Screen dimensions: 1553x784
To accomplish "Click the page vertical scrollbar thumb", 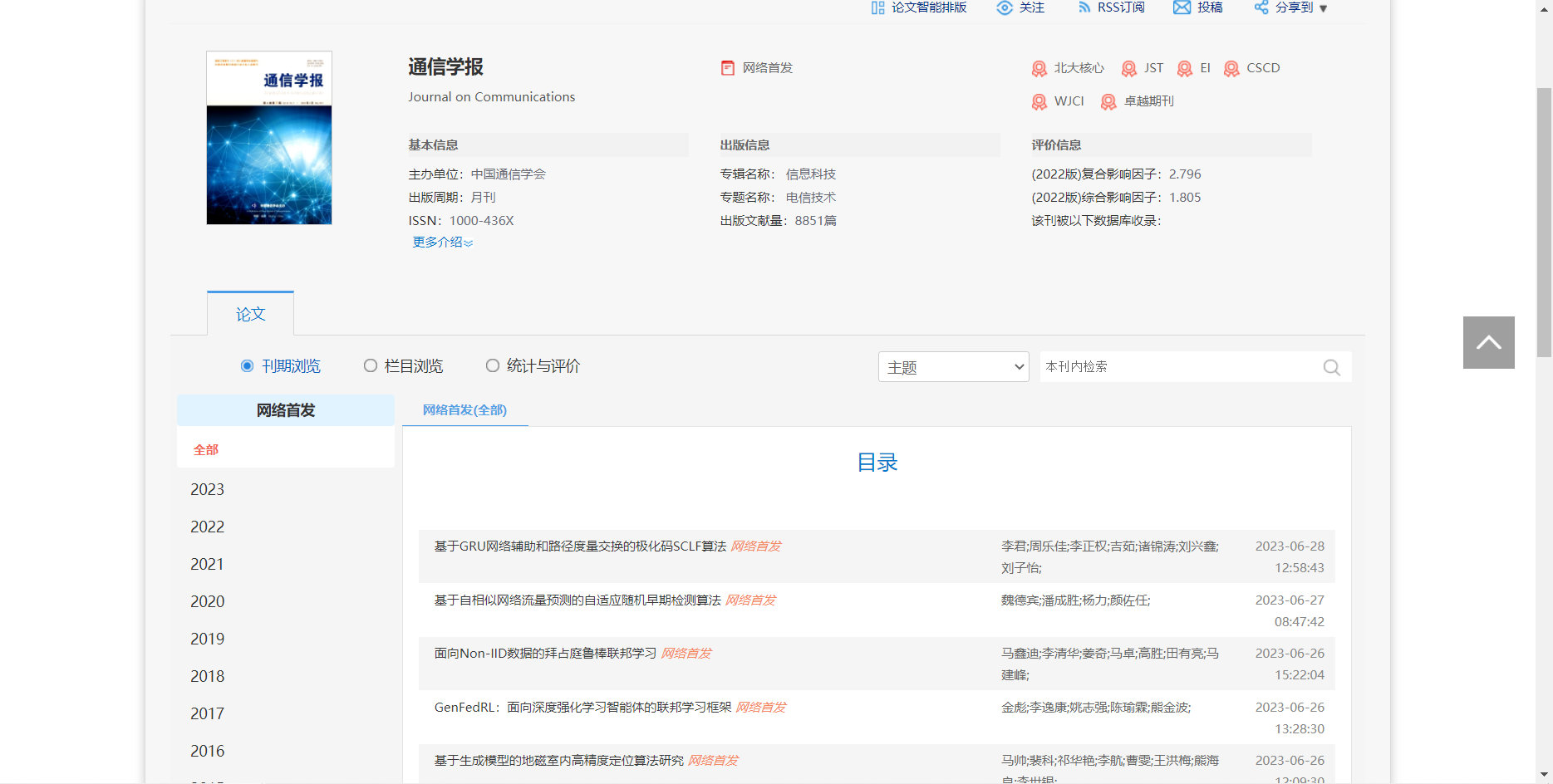I will [x=1544, y=223].
